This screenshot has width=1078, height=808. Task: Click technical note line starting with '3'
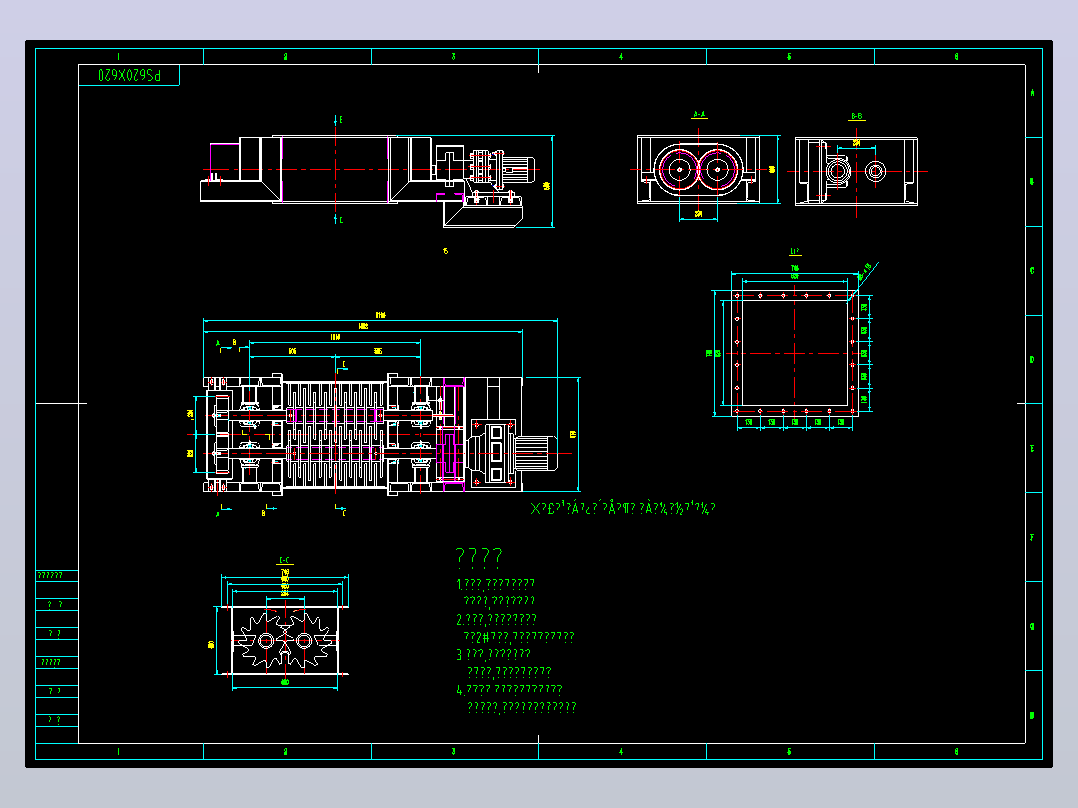[x=494, y=654]
